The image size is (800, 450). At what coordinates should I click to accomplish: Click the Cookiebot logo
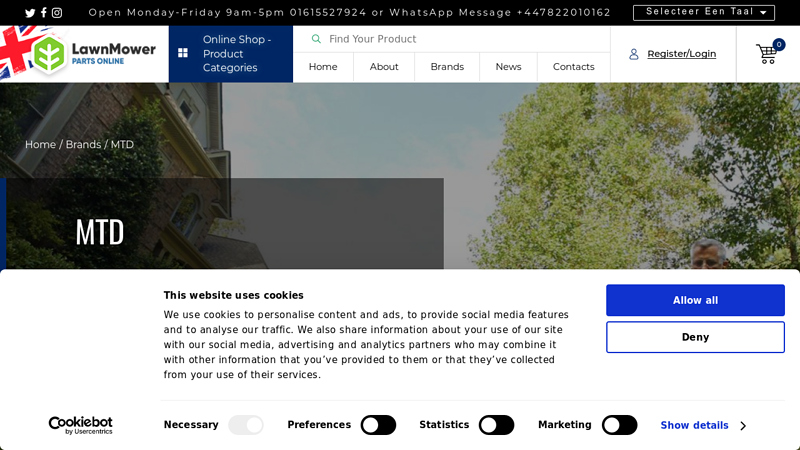(x=81, y=425)
